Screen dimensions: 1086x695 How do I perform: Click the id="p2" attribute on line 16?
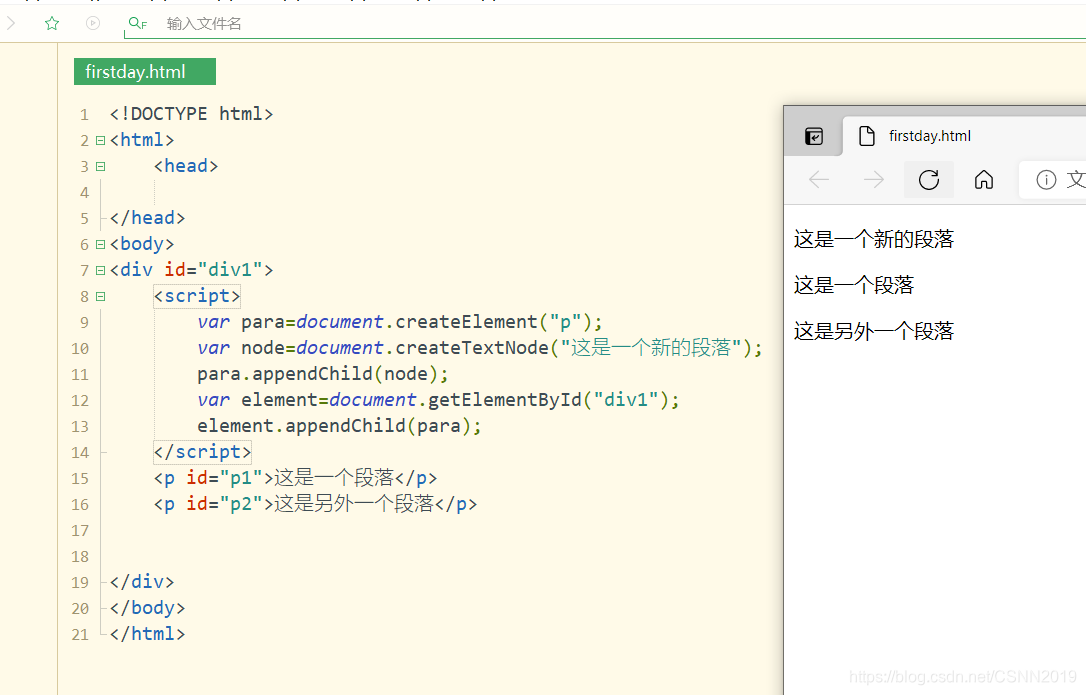pyautogui.click(x=224, y=504)
